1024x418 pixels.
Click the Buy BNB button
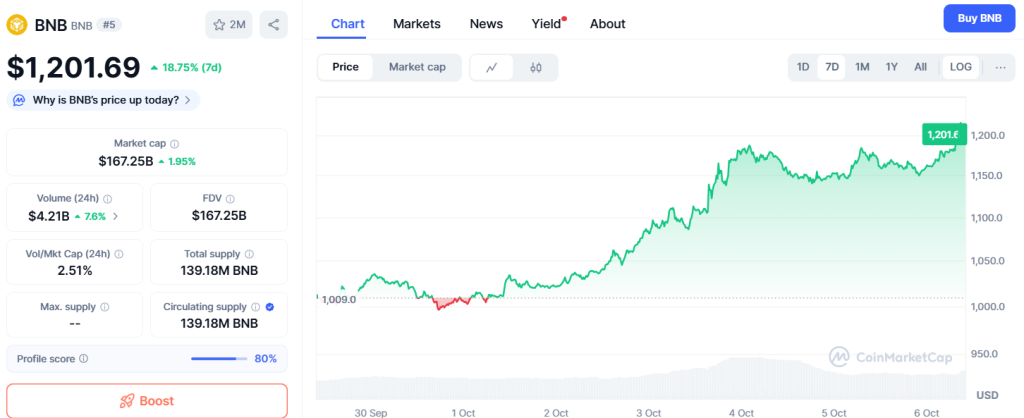click(x=979, y=18)
